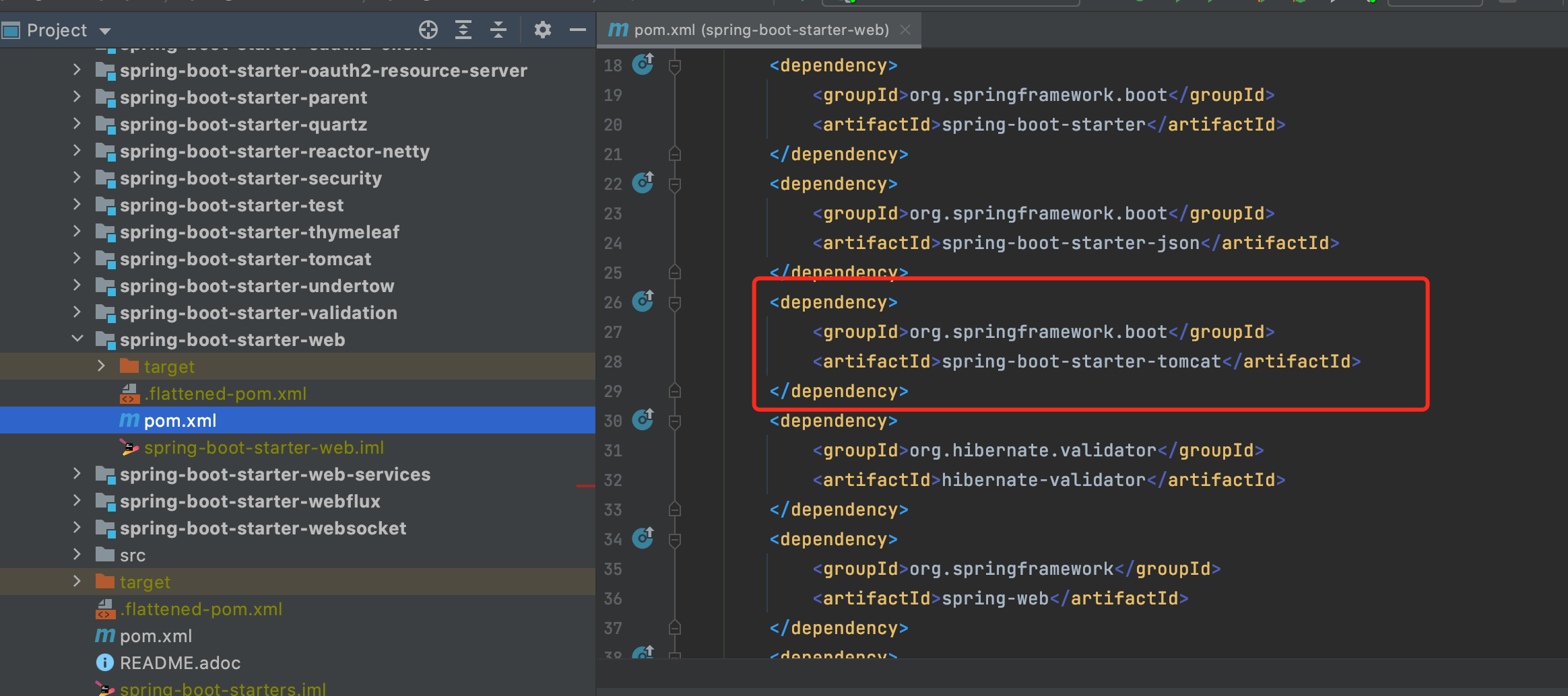1568x696 pixels.
Task: Fold the dependency block at line 18
Action: pyautogui.click(x=675, y=66)
